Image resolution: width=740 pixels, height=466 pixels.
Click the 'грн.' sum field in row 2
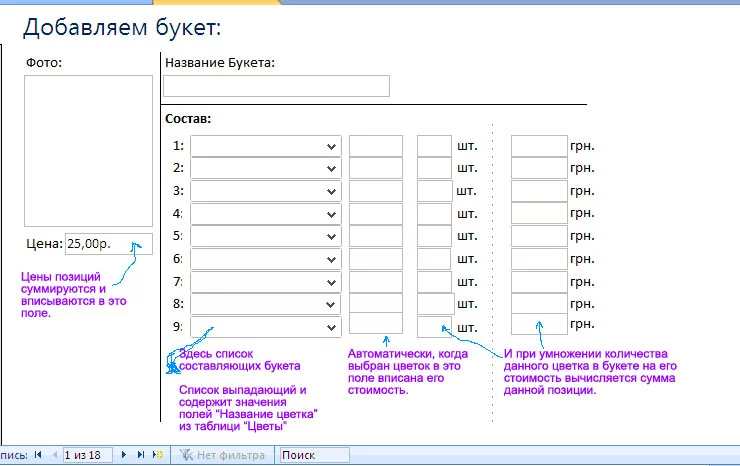tap(539, 168)
